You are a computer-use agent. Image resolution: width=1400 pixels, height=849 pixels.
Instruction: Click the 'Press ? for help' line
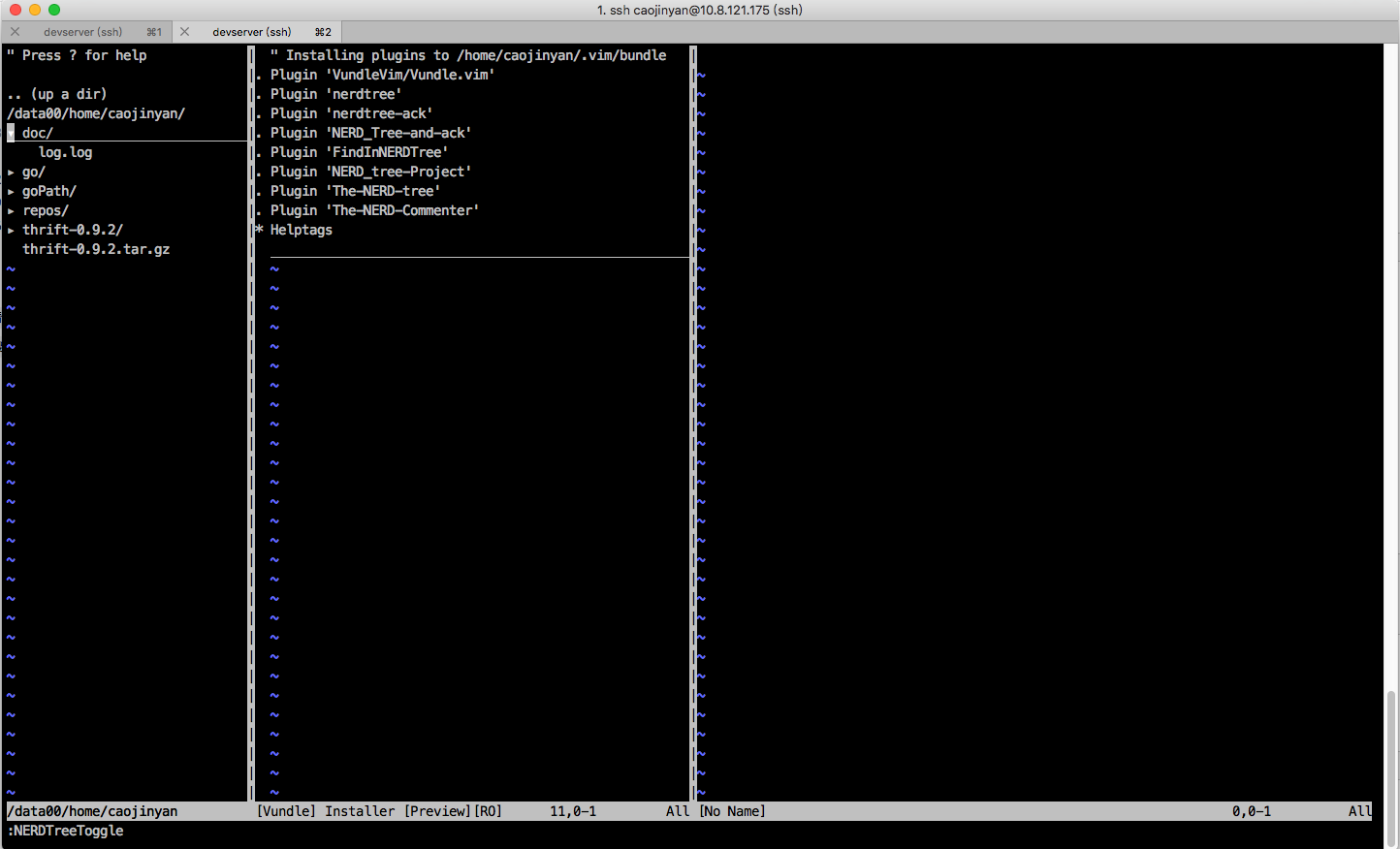[77, 55]
